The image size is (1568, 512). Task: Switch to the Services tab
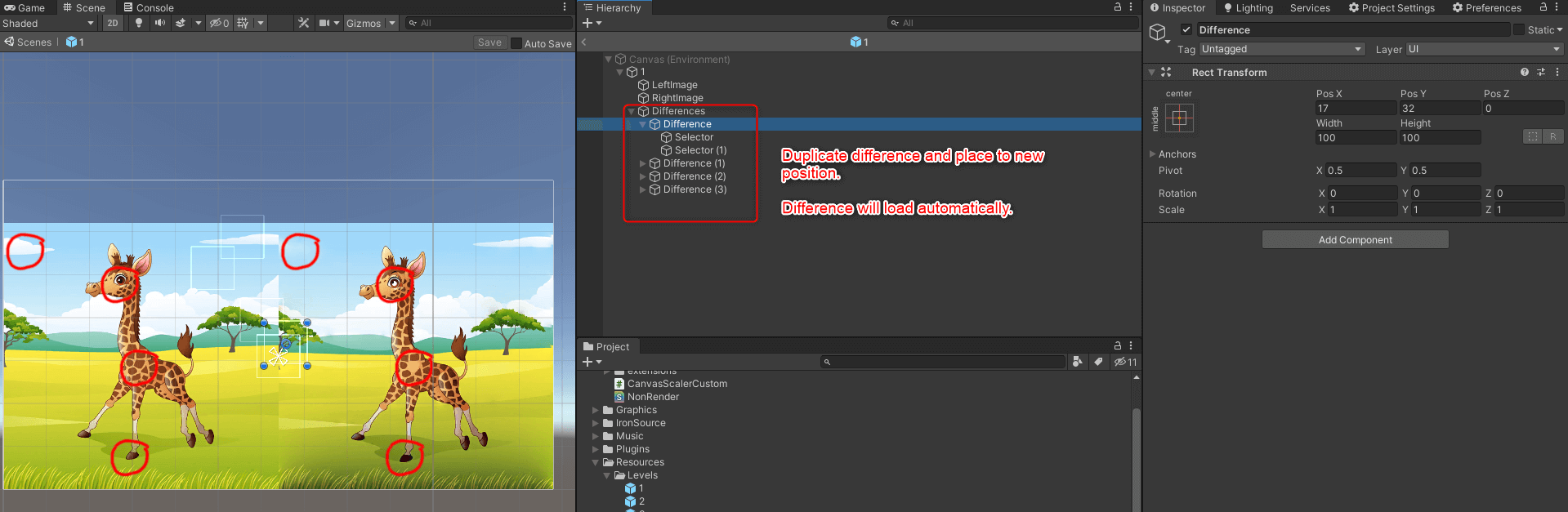pos(1310,7)
